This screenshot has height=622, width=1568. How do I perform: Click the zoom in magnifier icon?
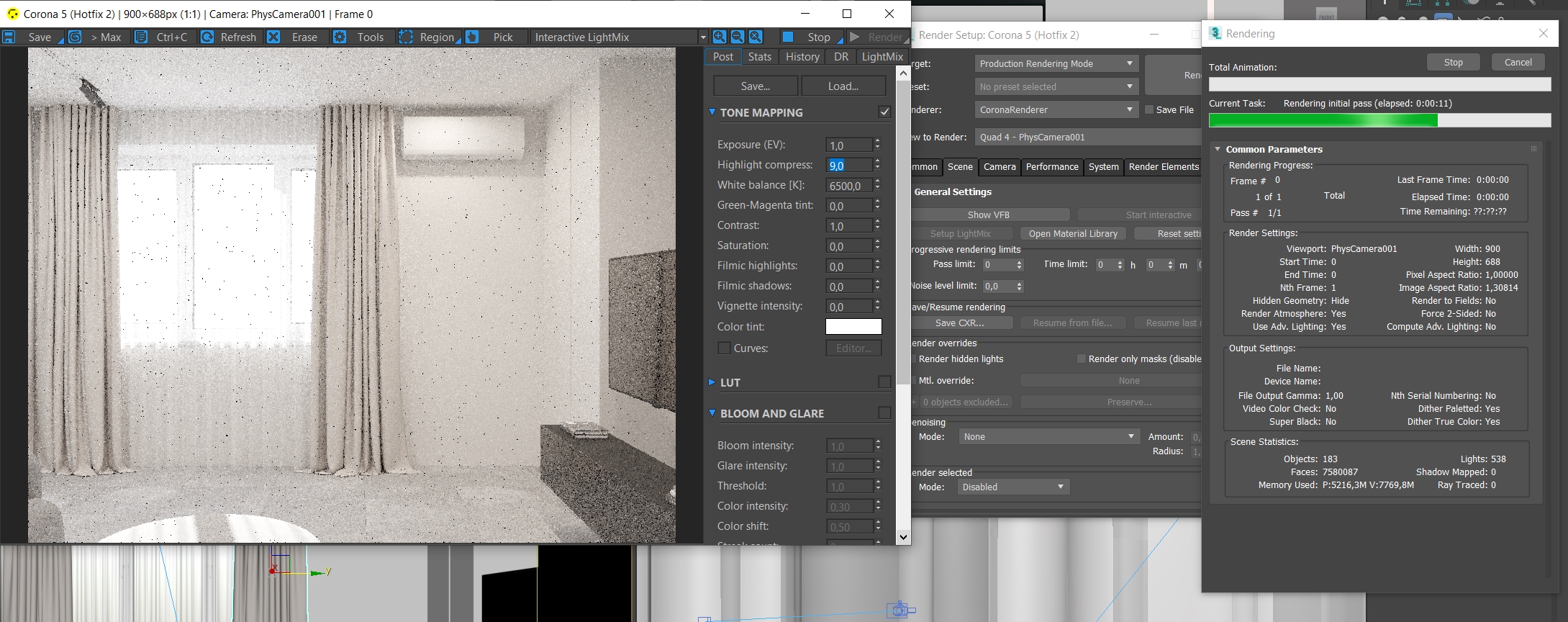[719, 37]
